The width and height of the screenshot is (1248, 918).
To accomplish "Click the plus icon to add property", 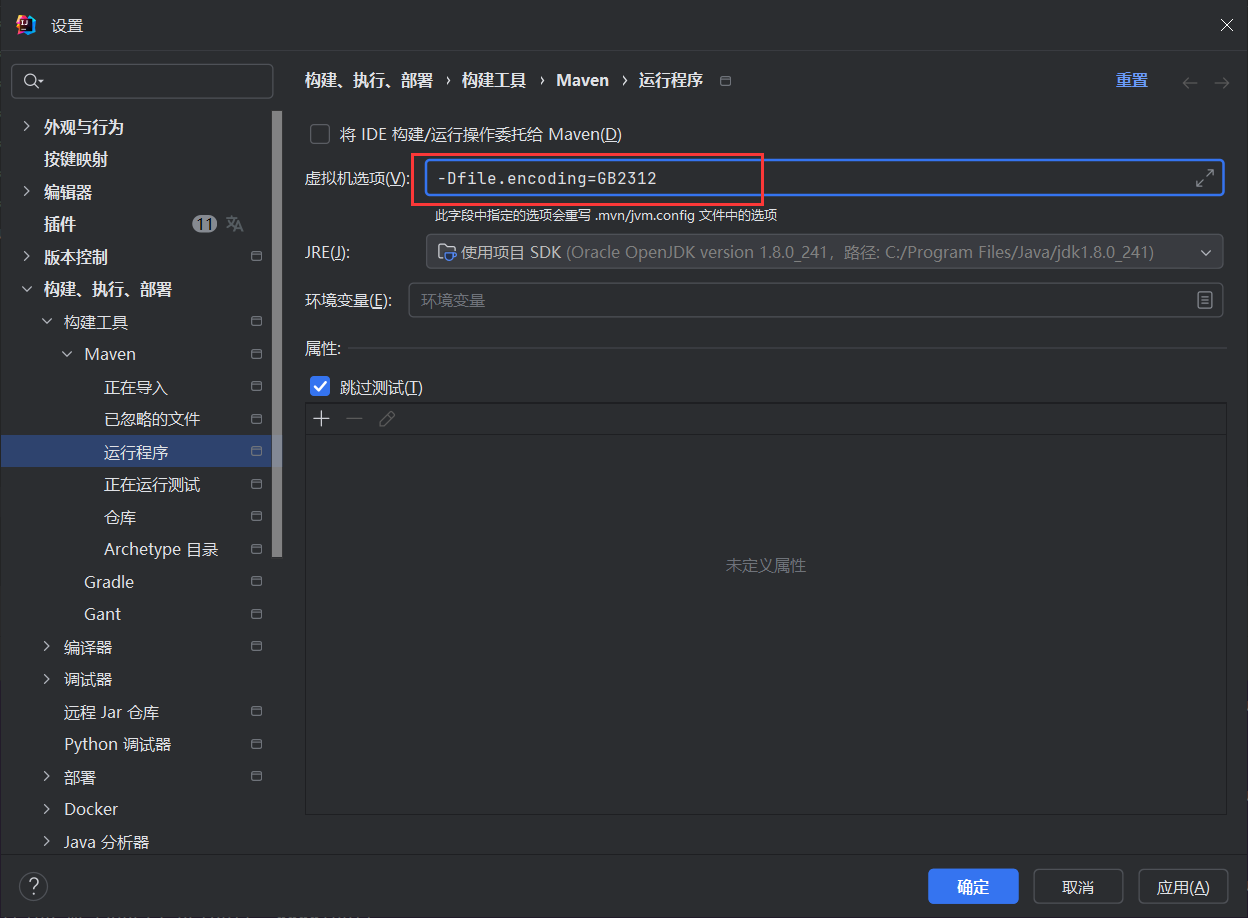I will pos(321,418).
